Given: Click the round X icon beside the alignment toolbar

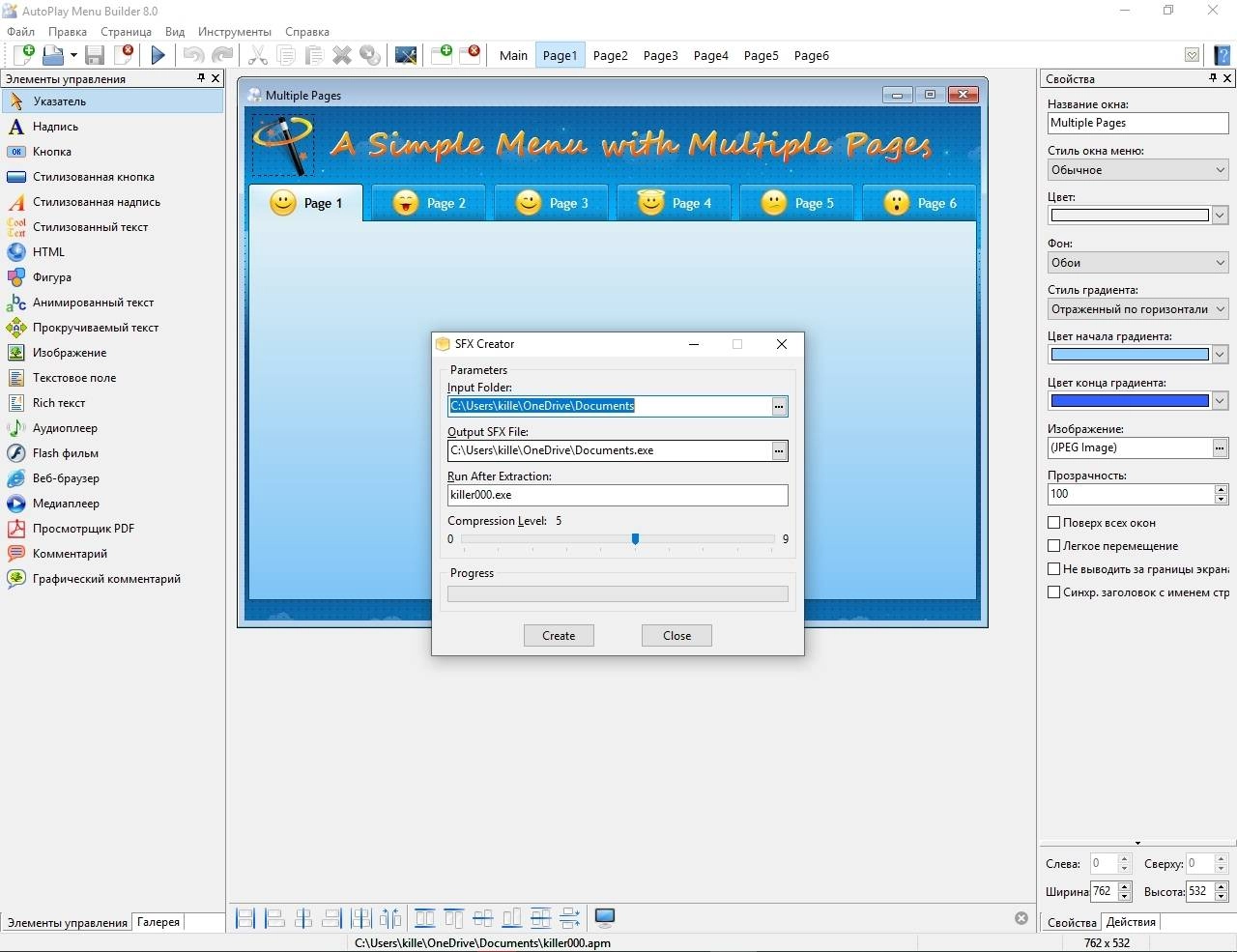Looking at the screenshot, I should 1021,918.
